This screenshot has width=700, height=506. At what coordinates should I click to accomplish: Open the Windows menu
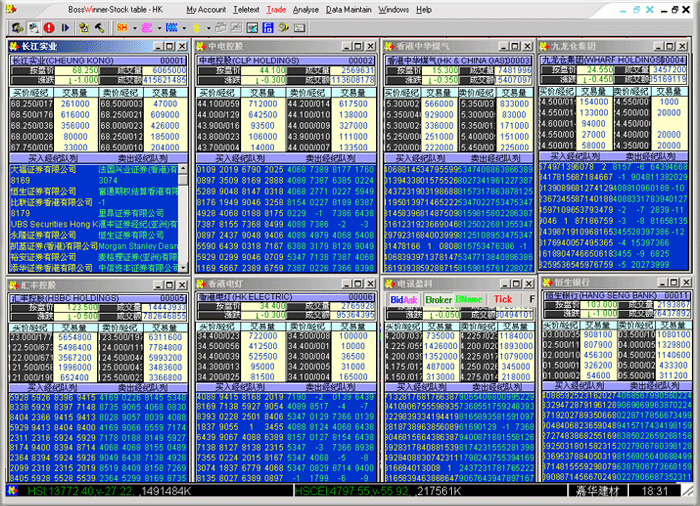point(394,9)
